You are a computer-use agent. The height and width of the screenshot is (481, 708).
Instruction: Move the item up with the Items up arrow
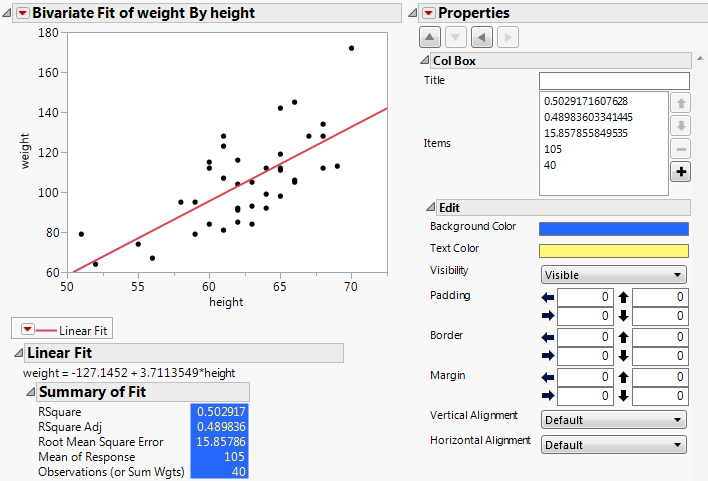681,102
